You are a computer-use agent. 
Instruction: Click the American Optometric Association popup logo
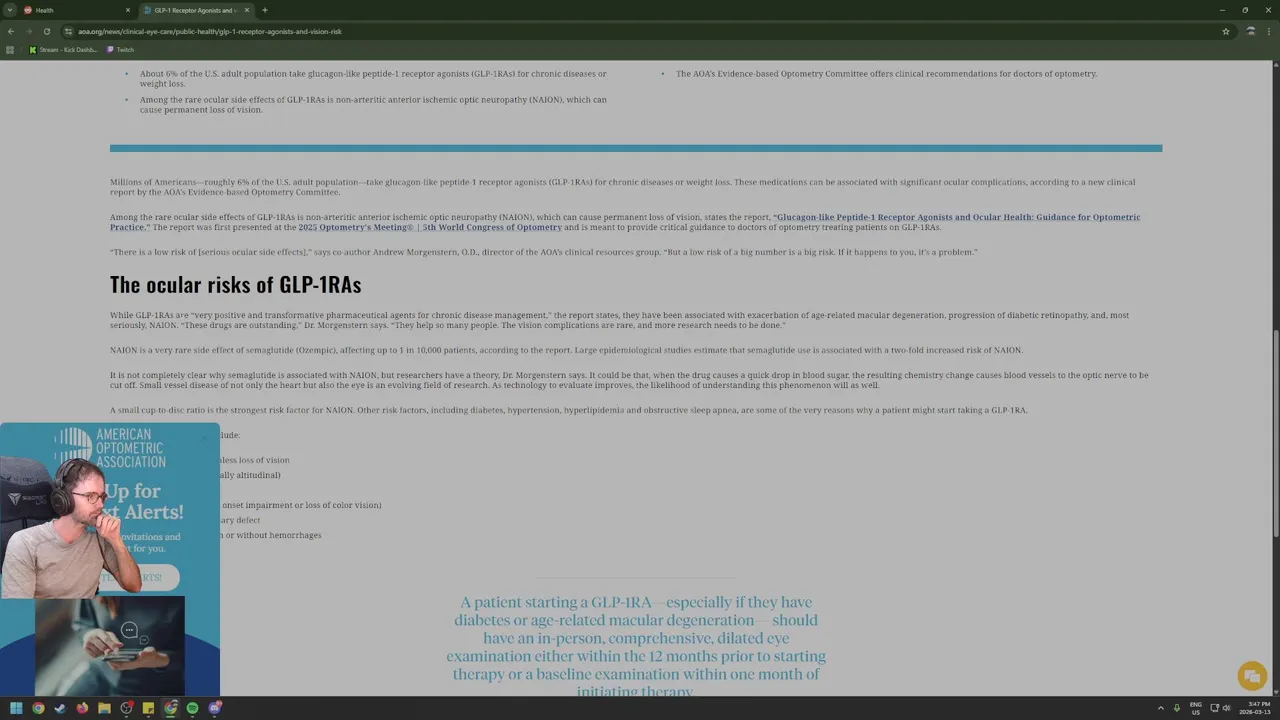tap(110, 448)
